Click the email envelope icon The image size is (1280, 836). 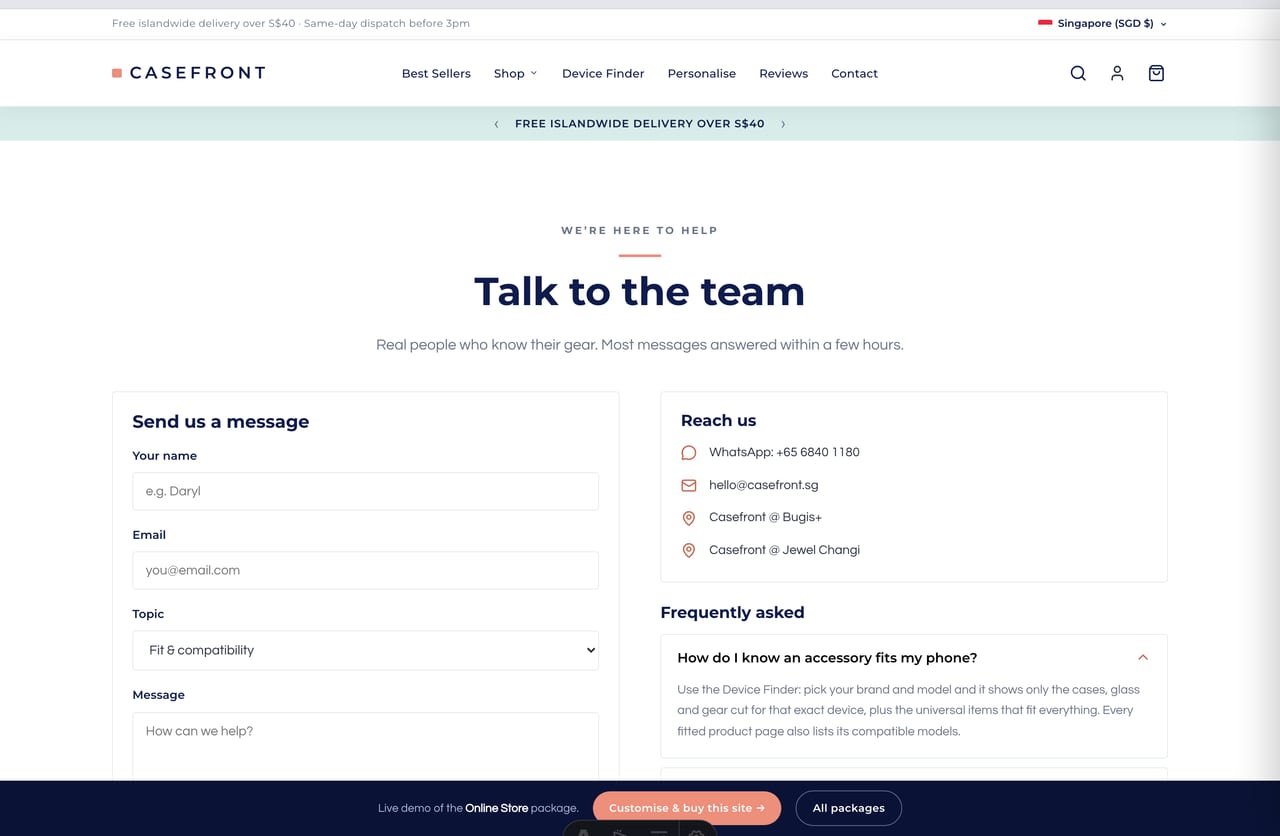coord(689,485)
